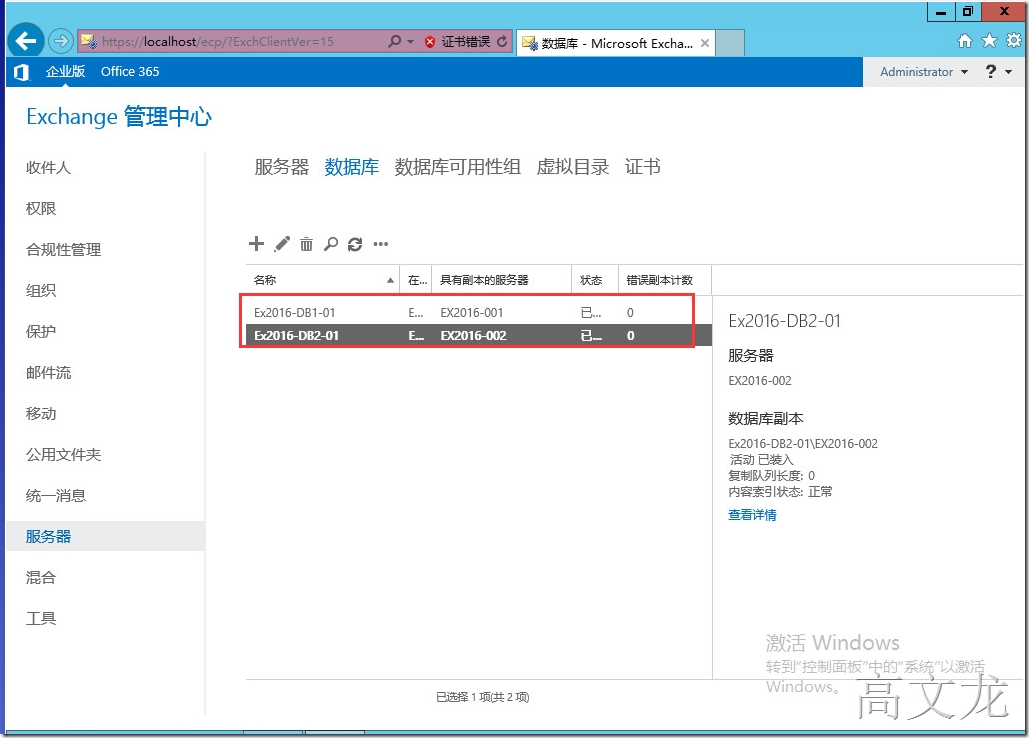Edit selected database with pencil icon
The height and width of the screenshot is (738, 1029).
[282, 244]
